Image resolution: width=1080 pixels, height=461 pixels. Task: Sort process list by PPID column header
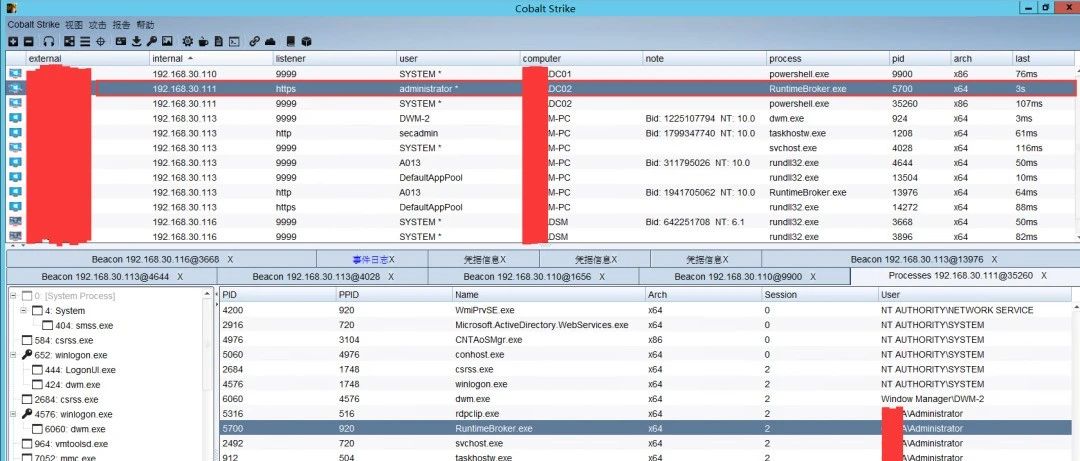(x=394, y=294)
